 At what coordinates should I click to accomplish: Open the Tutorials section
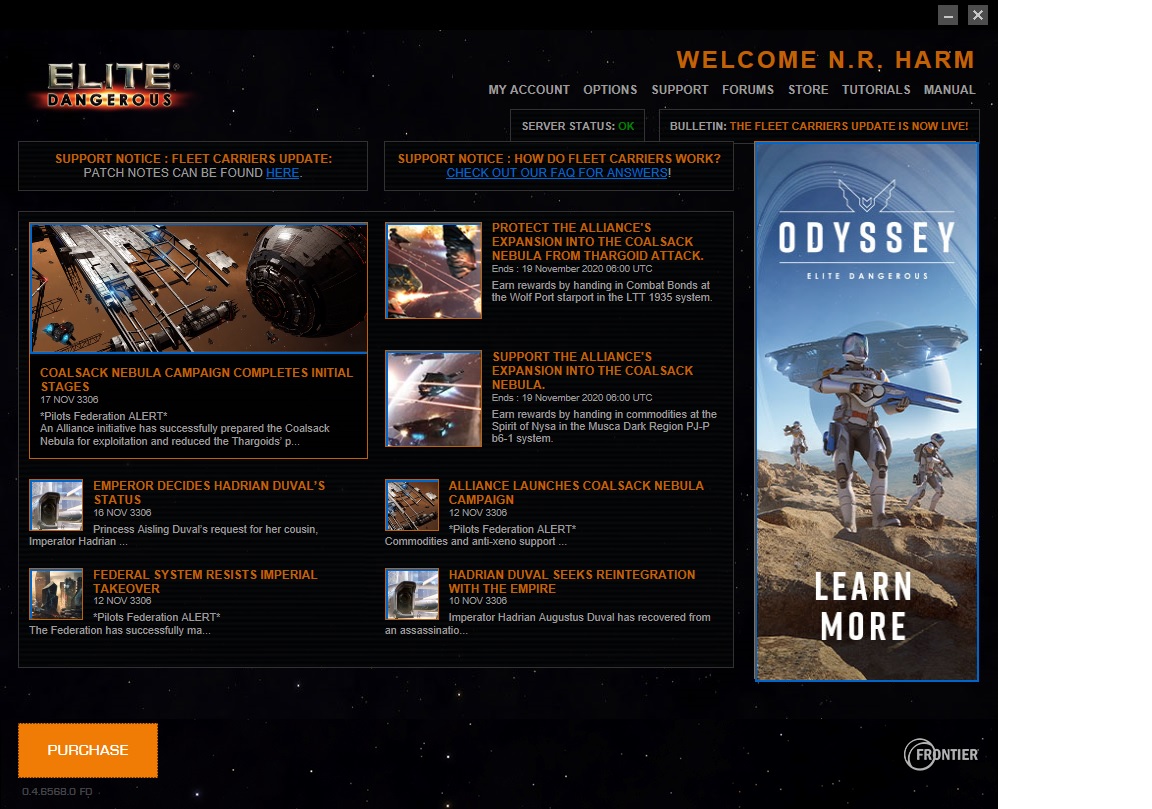pyautogui.click(x=876, y=90)
